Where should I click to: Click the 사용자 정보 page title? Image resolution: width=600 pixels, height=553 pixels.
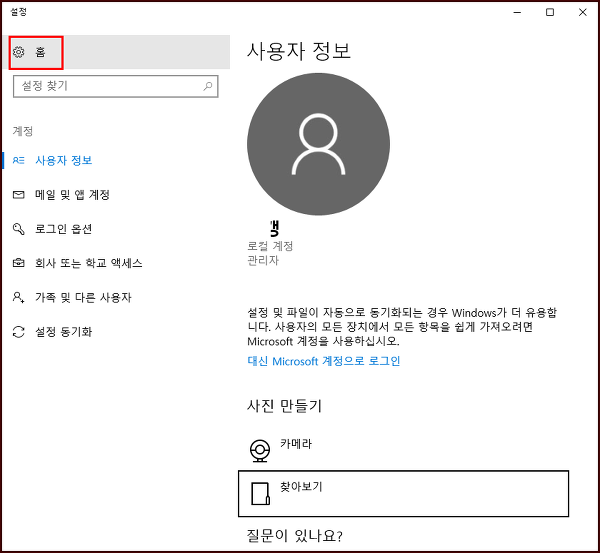(299, 51)
